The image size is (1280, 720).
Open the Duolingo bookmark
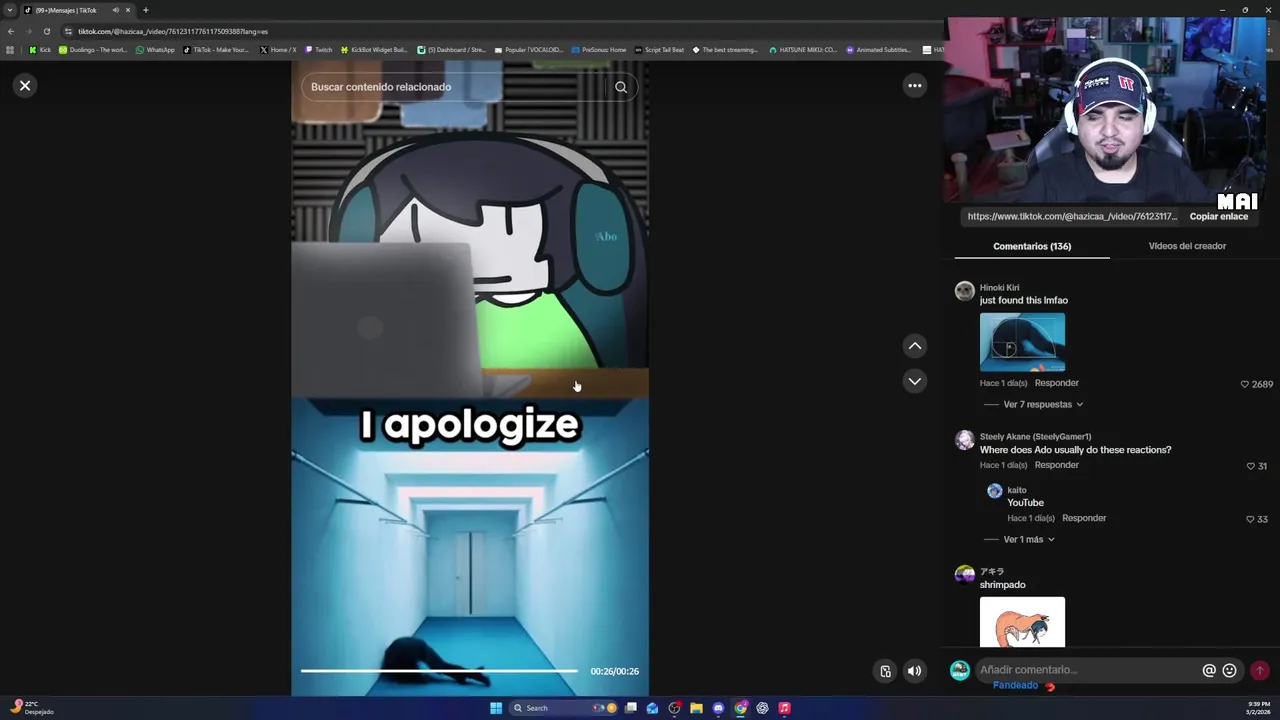pyautogui.click(x=93, y=50)
